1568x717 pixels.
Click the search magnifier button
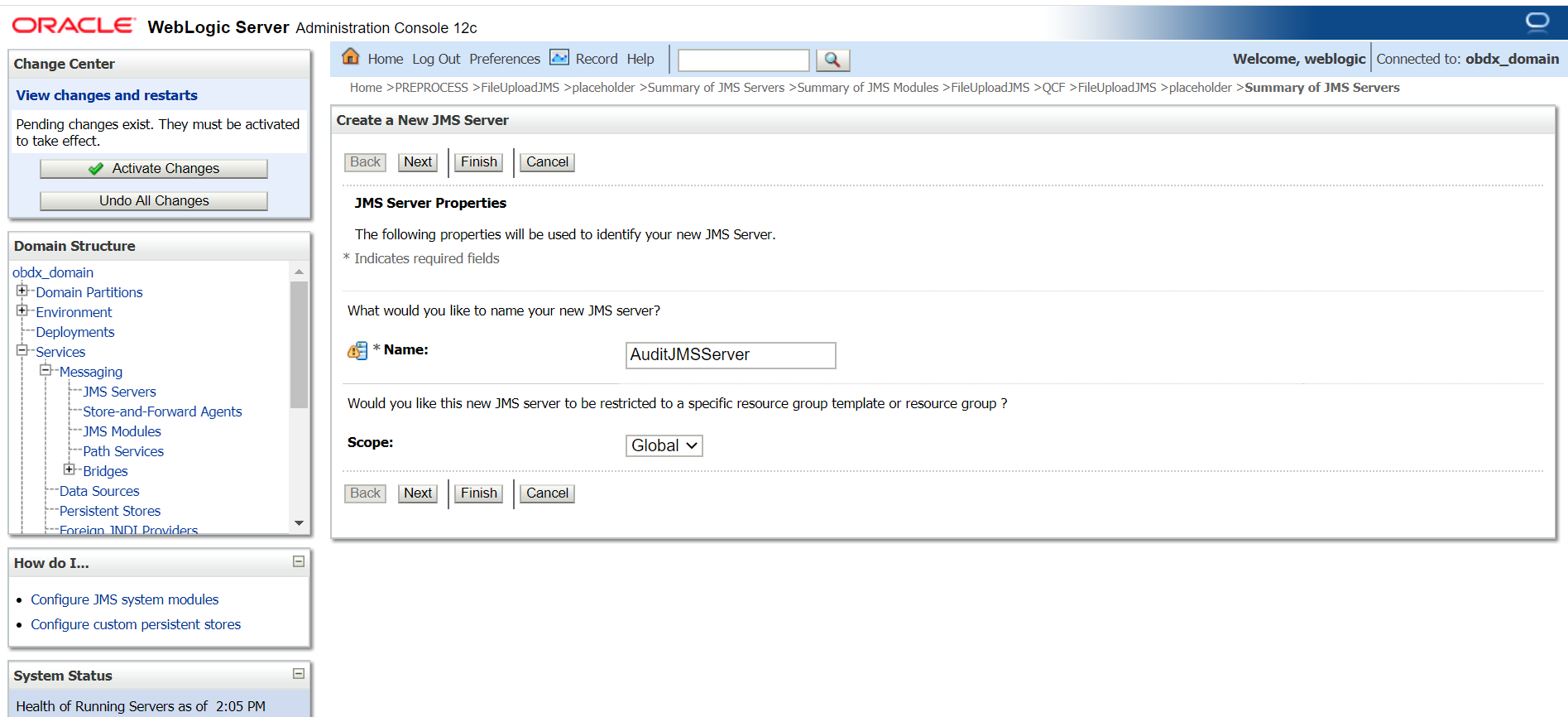pyautogui.click(x=832, y=60)
